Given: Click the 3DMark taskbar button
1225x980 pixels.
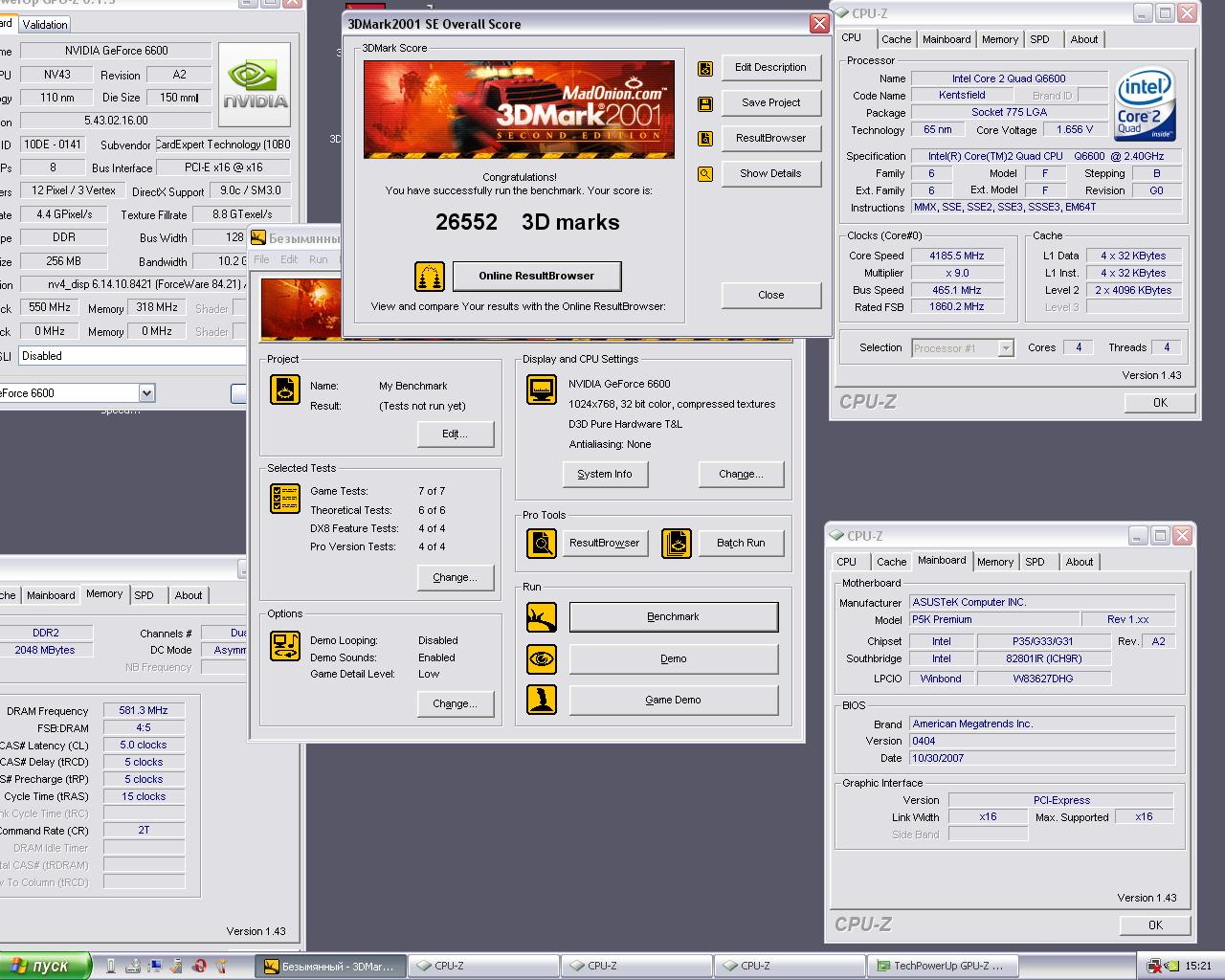Looking at the screenshot, I should [x=330, y=966].
